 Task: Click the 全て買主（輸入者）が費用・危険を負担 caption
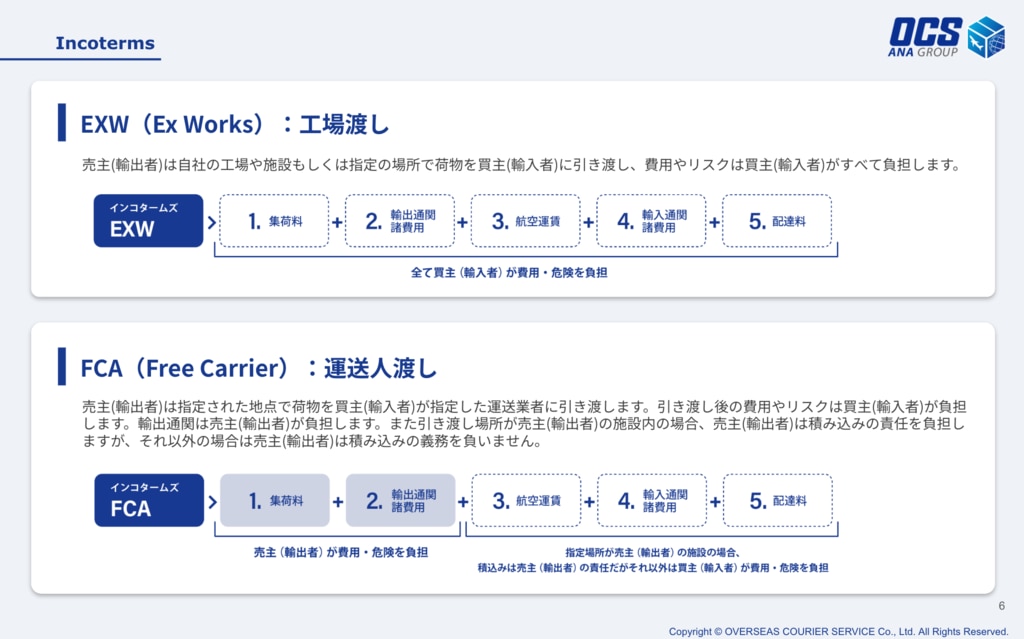pos(509,272)
